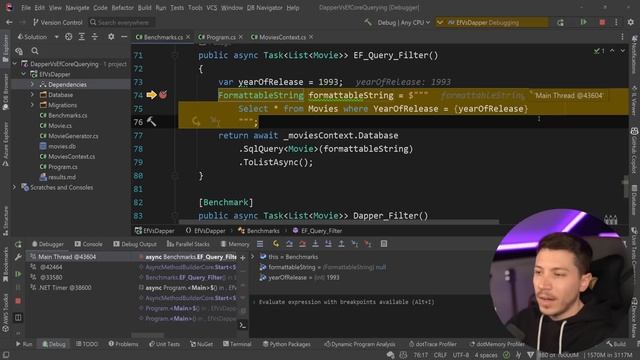The width and height of the screenshot is (640, 360).
Task: Click the Evaluate Expression calculator icon
Action: tap(384, 244)
